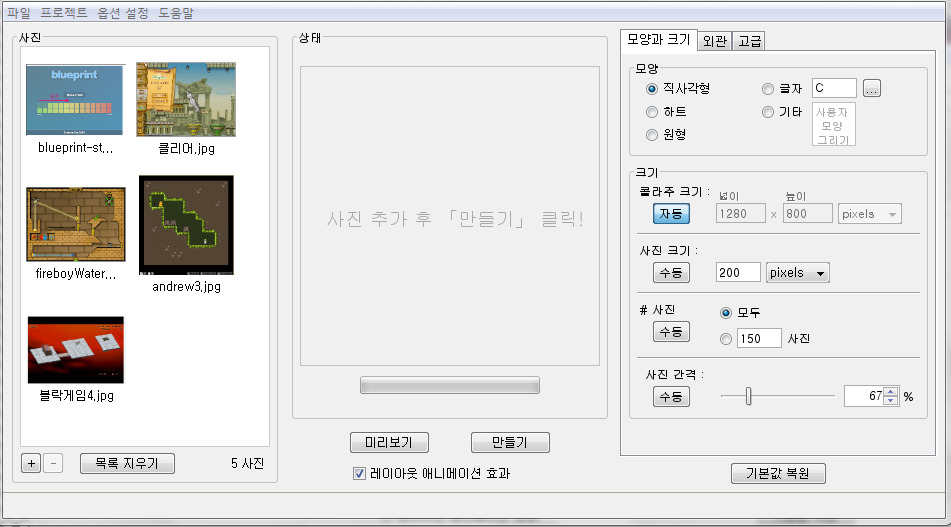This screenshot has height=527, width=951.
Task: Select the andrew3.jpg thumbnail
Action: pos(186,226)
